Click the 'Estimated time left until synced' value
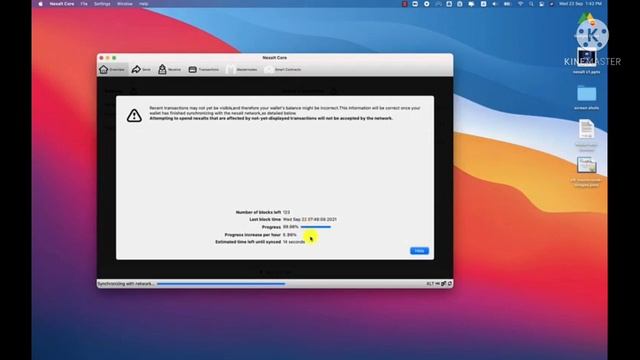This screenshot has width=640, height=360. 294,242
